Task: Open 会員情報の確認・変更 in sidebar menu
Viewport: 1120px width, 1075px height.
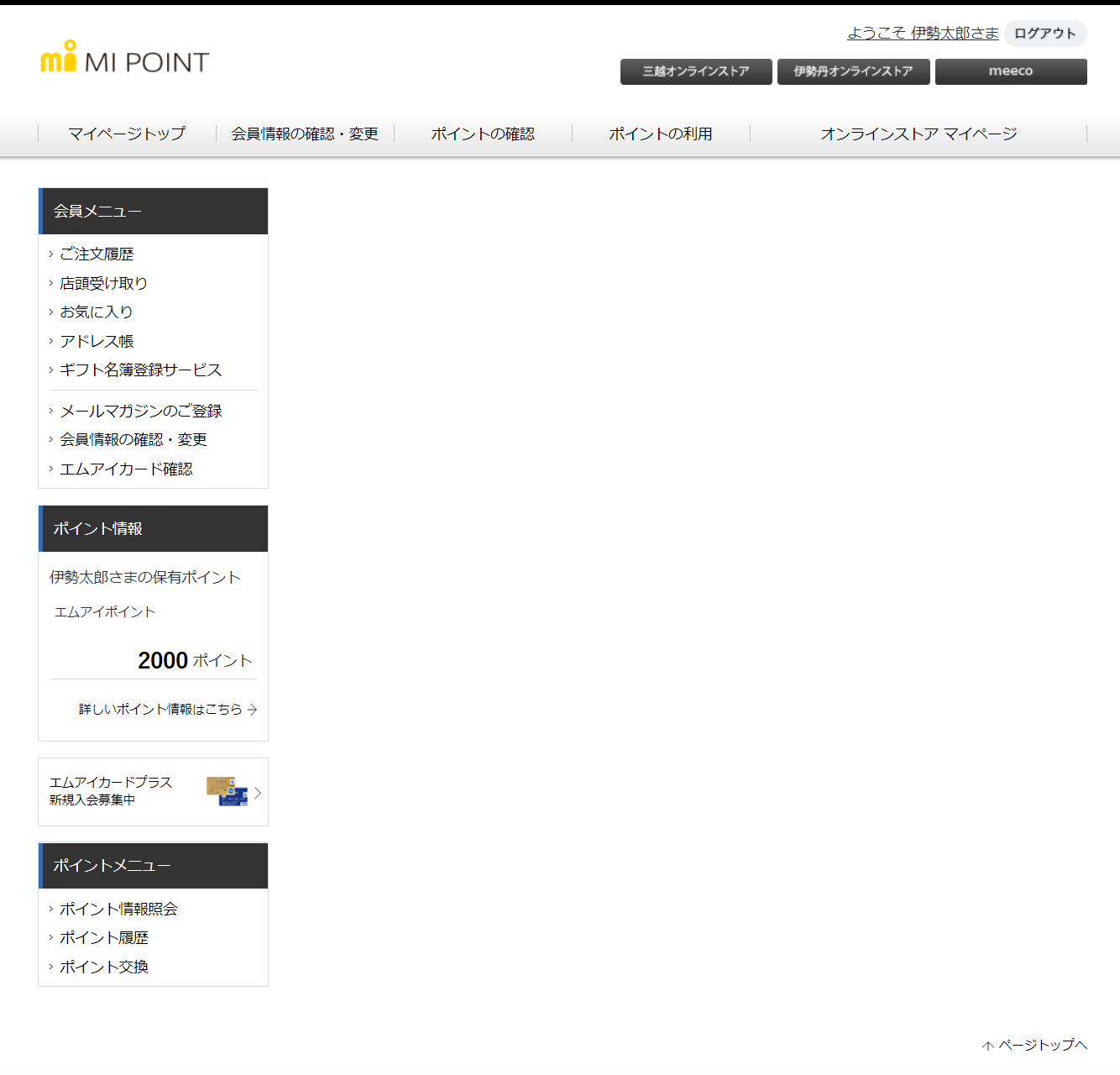Action: point(133,439)
